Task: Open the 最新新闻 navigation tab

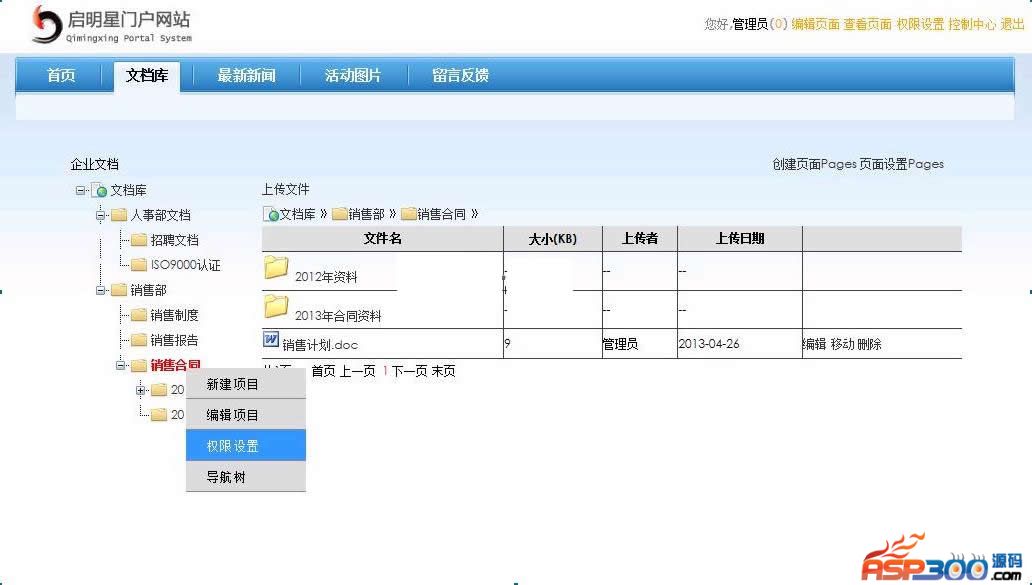Action: point(246,76)
